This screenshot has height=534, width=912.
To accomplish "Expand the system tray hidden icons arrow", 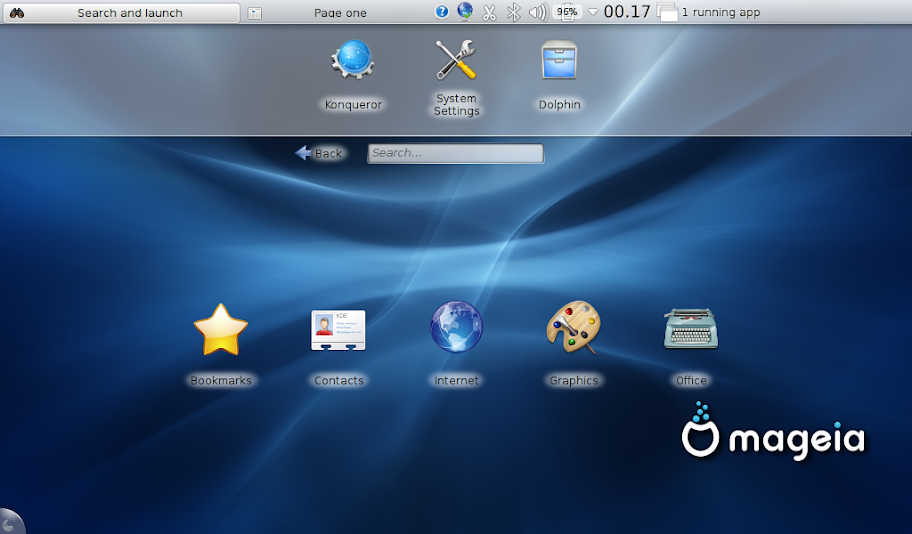I will tap(593, 12).
